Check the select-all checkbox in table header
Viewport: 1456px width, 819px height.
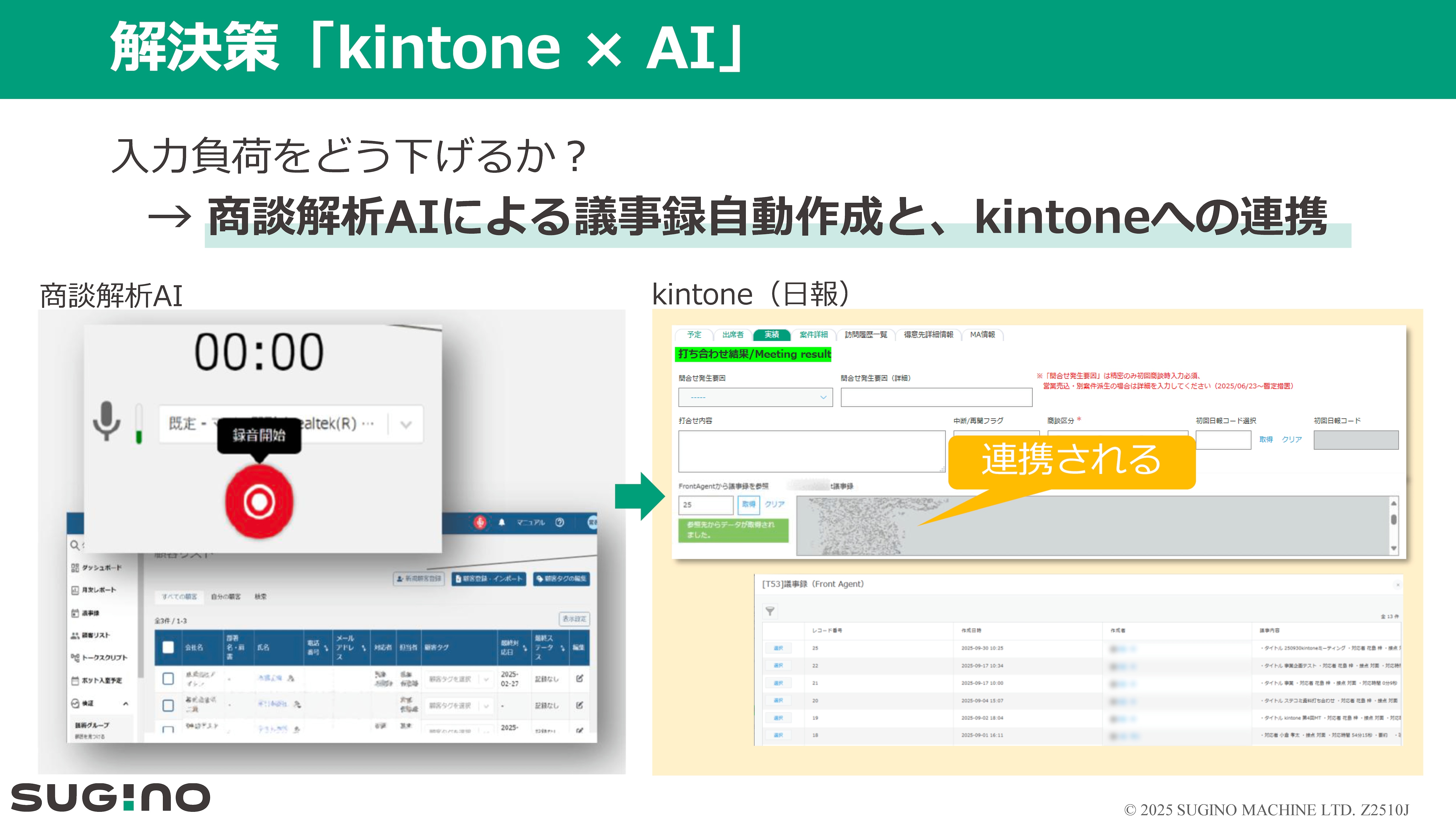(168, 647)
